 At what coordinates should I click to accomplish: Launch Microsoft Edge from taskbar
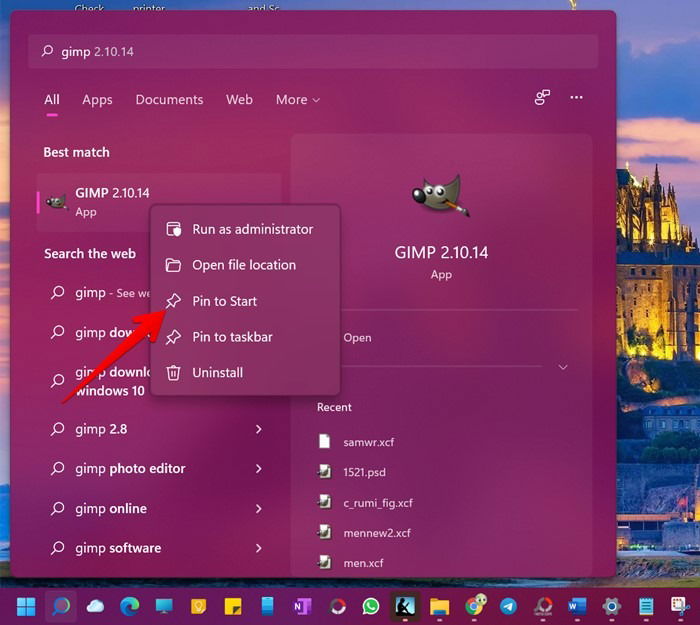(x=129, y=606)
